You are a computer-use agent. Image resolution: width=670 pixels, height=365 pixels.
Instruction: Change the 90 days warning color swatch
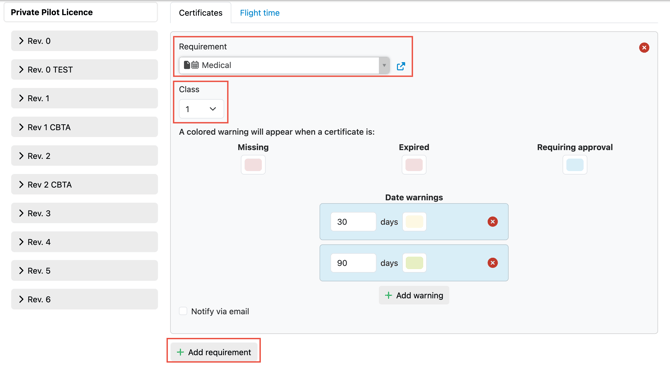(x=414, y=263)
